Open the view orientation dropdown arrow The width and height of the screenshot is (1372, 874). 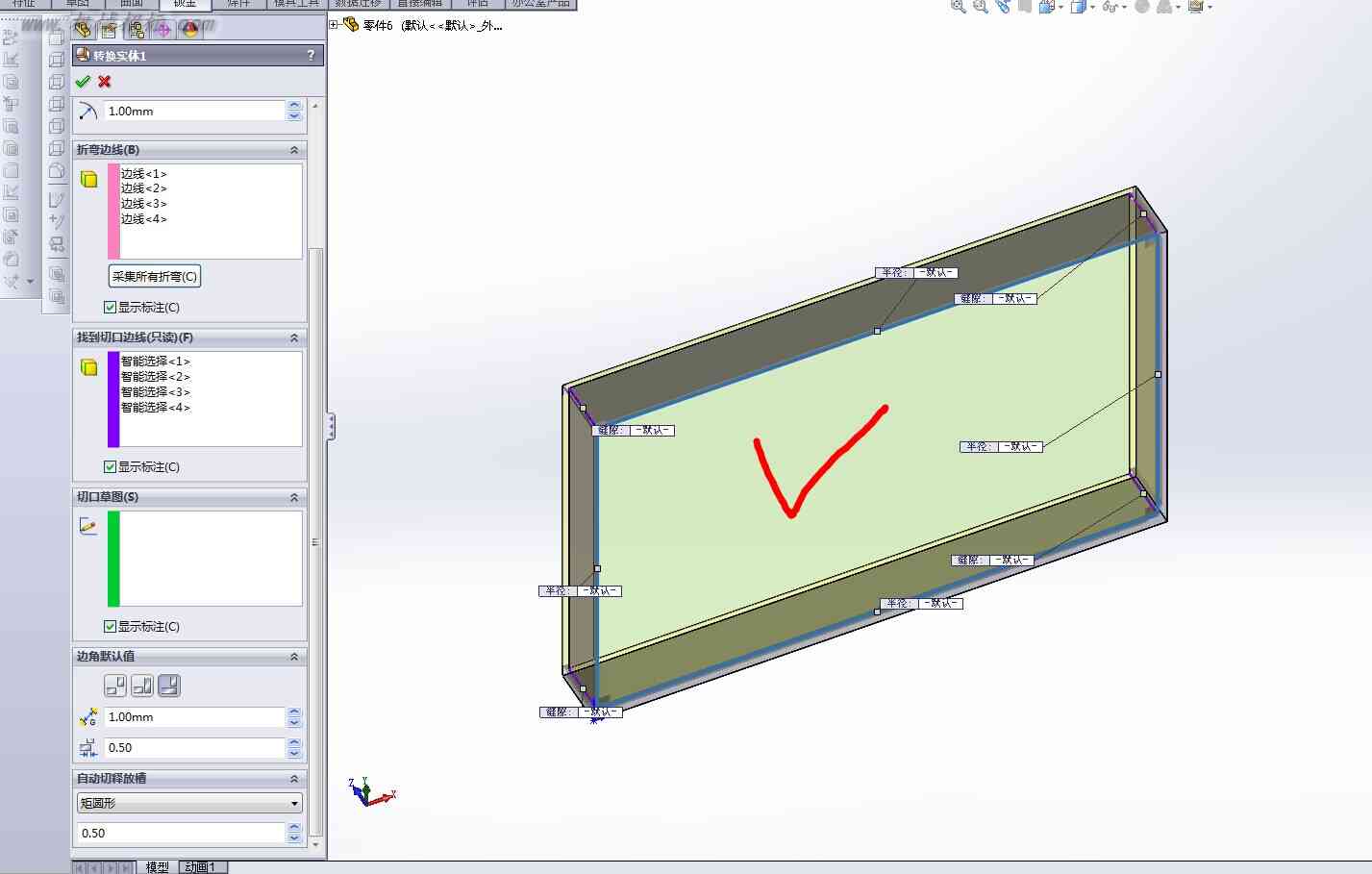click(1060, 8)
